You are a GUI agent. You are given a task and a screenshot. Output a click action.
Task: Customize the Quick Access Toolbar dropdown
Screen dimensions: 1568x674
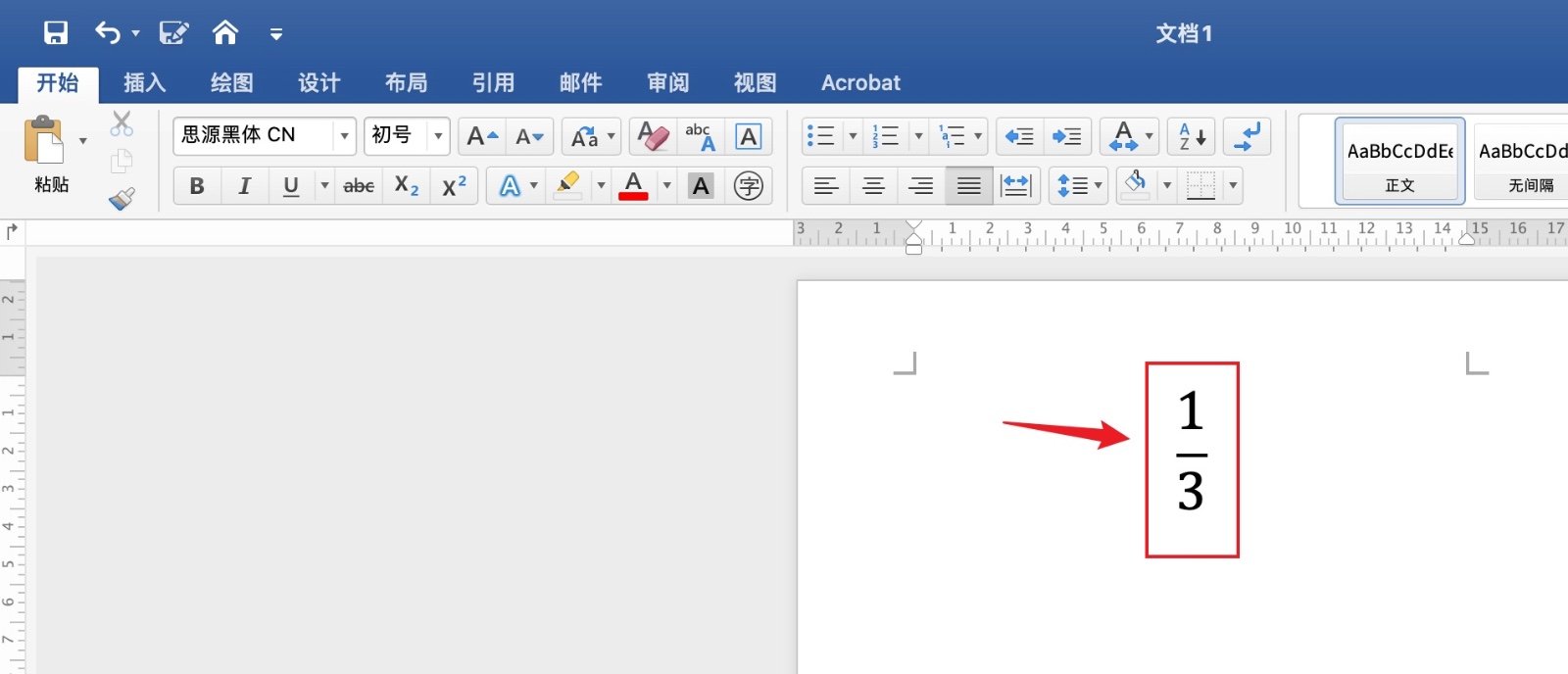click(276, 34)
